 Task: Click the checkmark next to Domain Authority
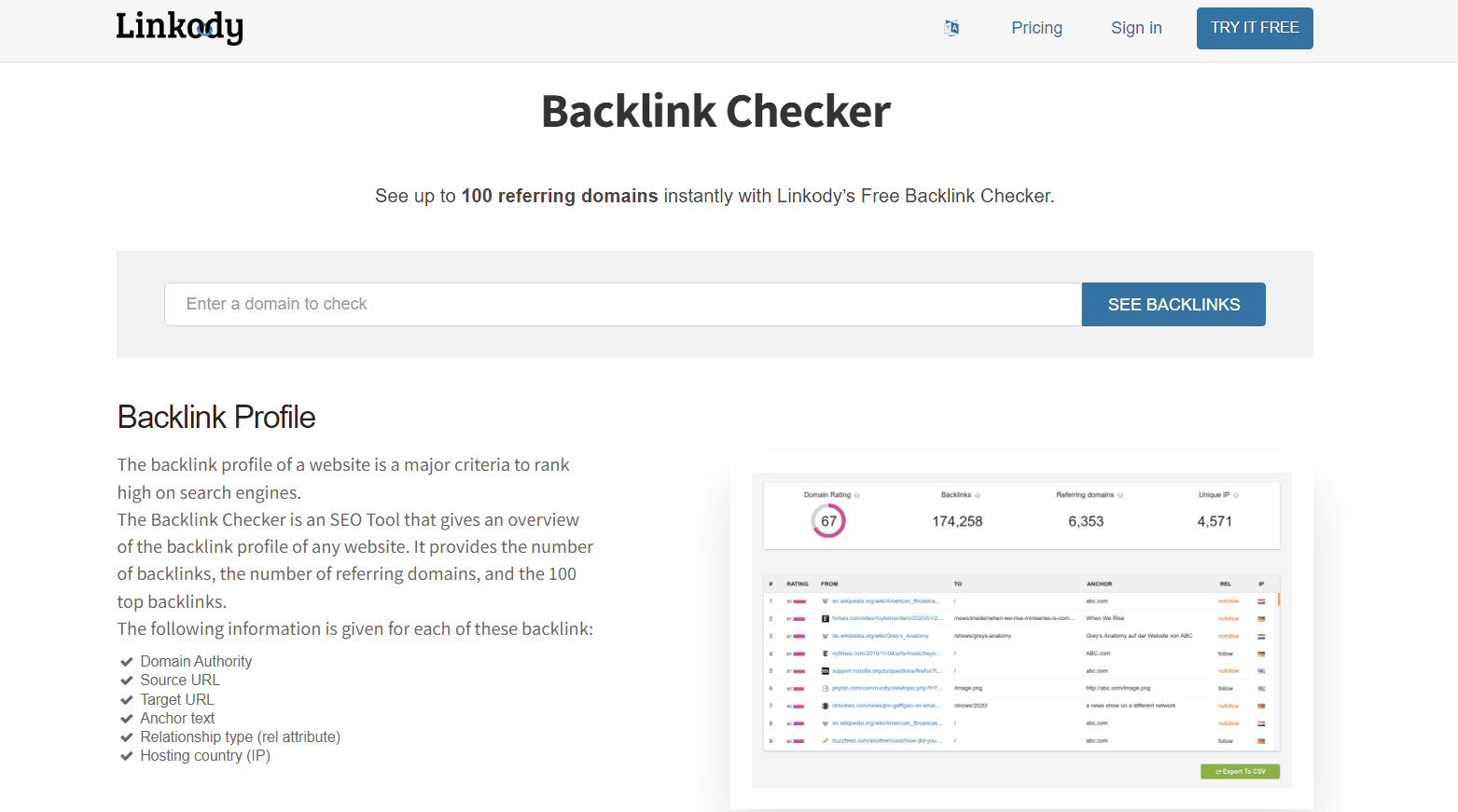point(126,661)
